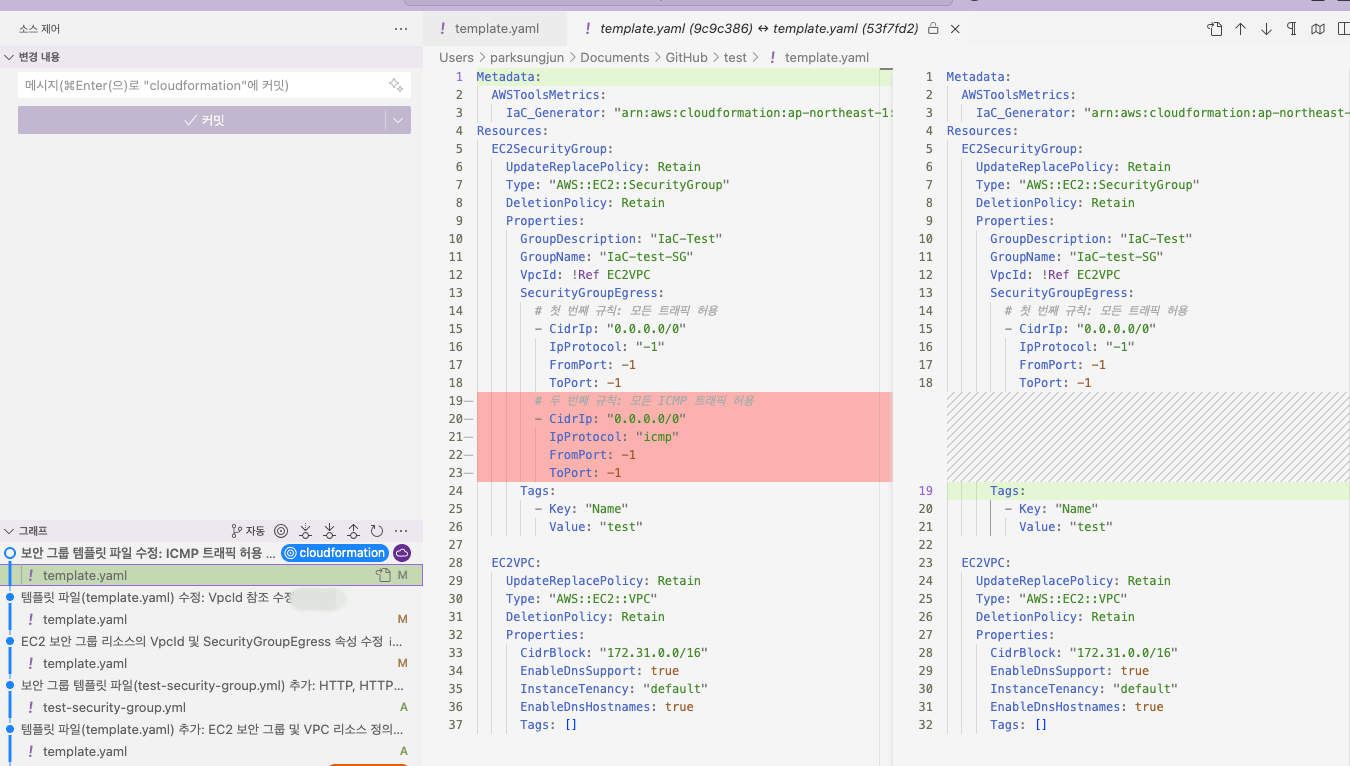Click the red deleted IpProtocol "icmp" line
The image size is (1350, 766).
coord(614,437)
